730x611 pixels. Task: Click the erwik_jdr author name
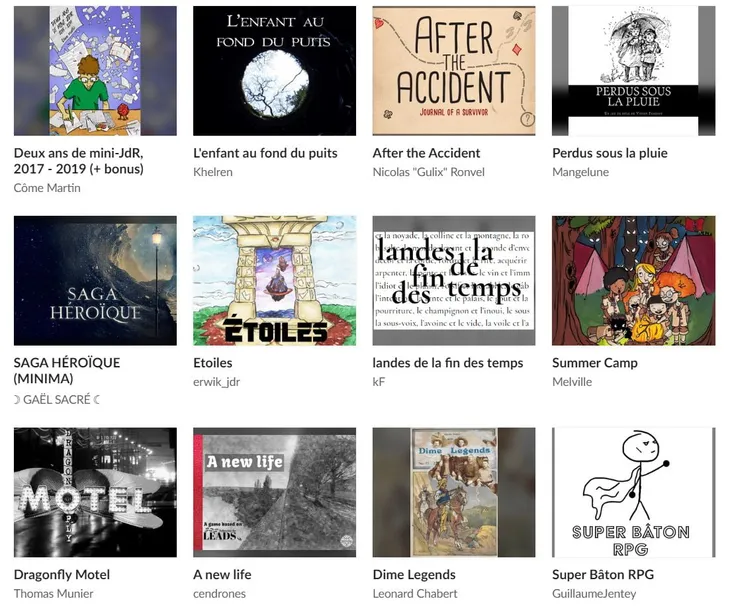point(216,382)
